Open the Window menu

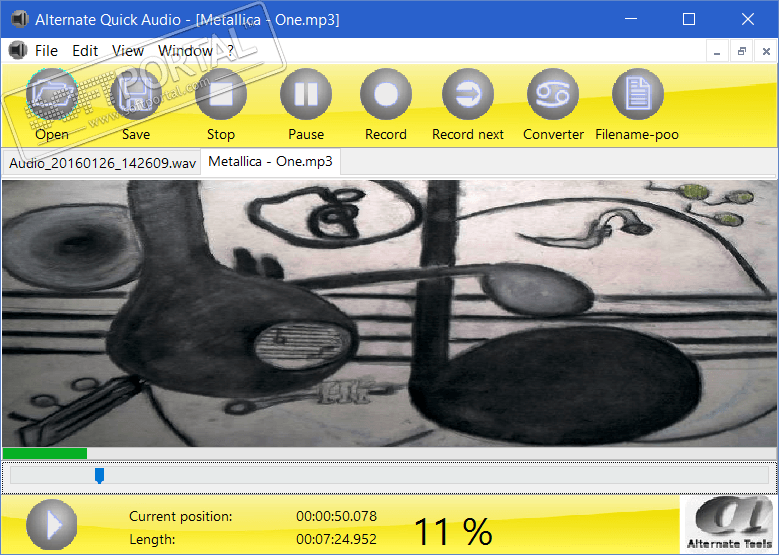click(x=185, y=51)
